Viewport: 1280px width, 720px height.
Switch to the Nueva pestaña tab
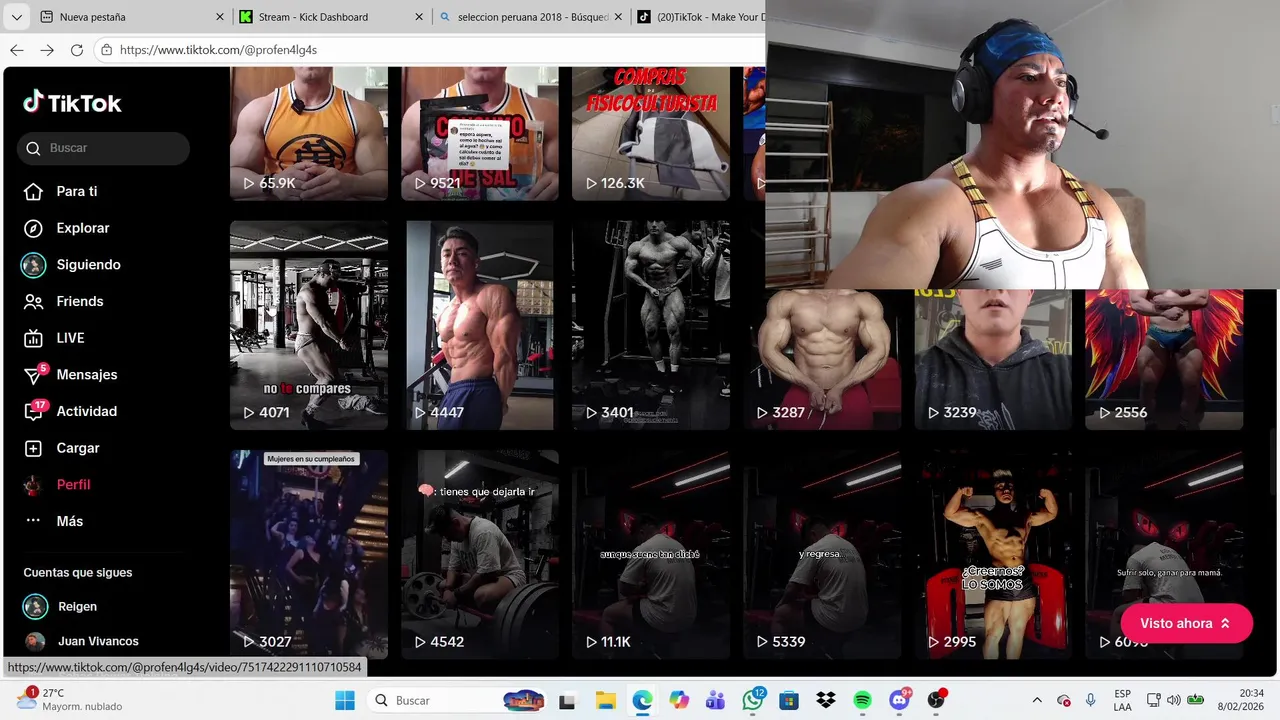click(130, 17)
